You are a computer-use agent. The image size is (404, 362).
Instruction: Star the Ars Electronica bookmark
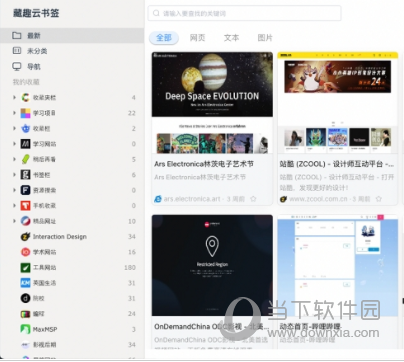(253, 199)
